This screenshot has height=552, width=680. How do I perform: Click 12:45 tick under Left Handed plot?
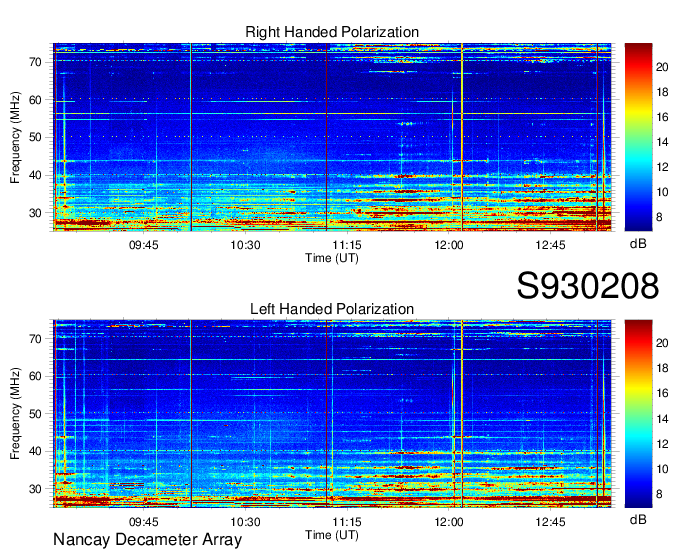tap(550, 522)
